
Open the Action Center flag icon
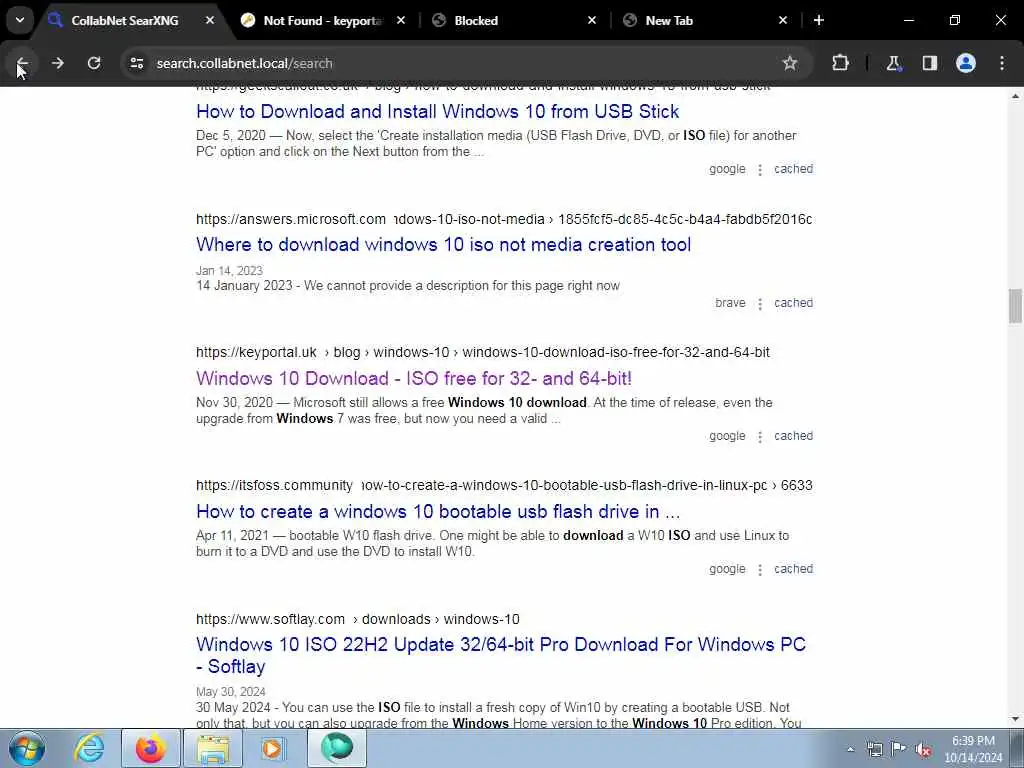[x=899, y=749]
